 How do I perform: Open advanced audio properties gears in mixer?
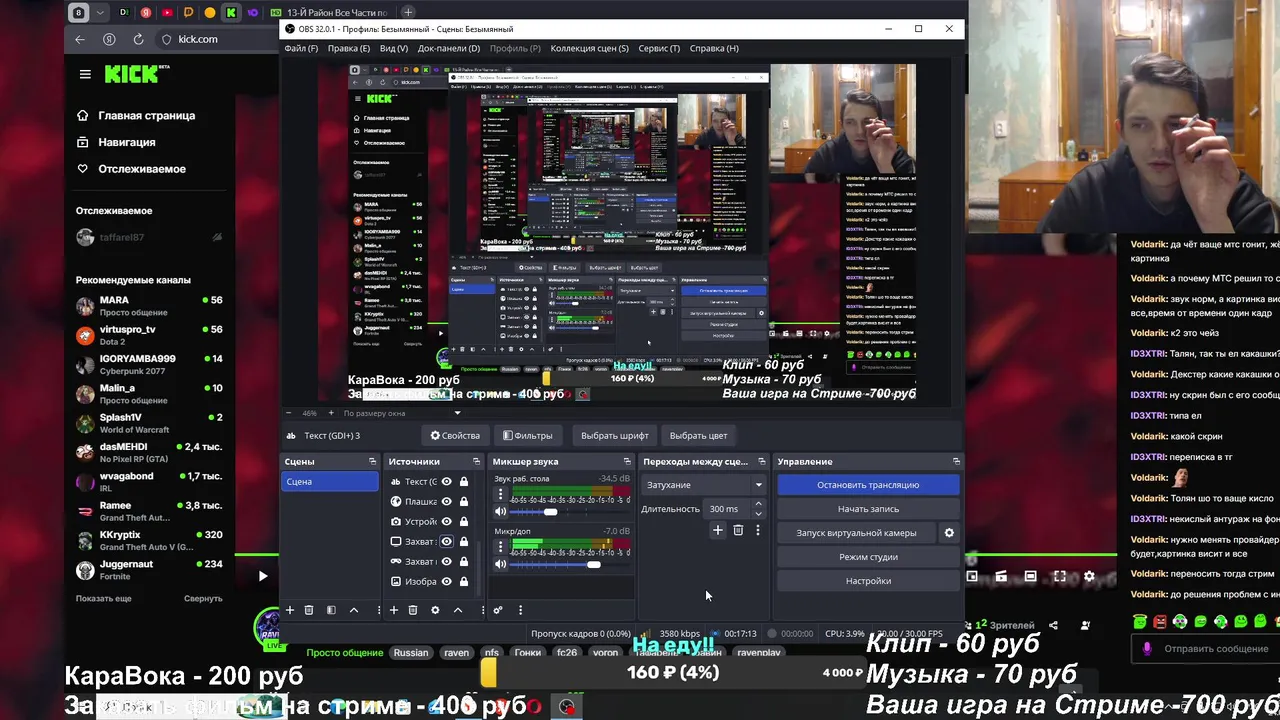[x=497, y=610]
